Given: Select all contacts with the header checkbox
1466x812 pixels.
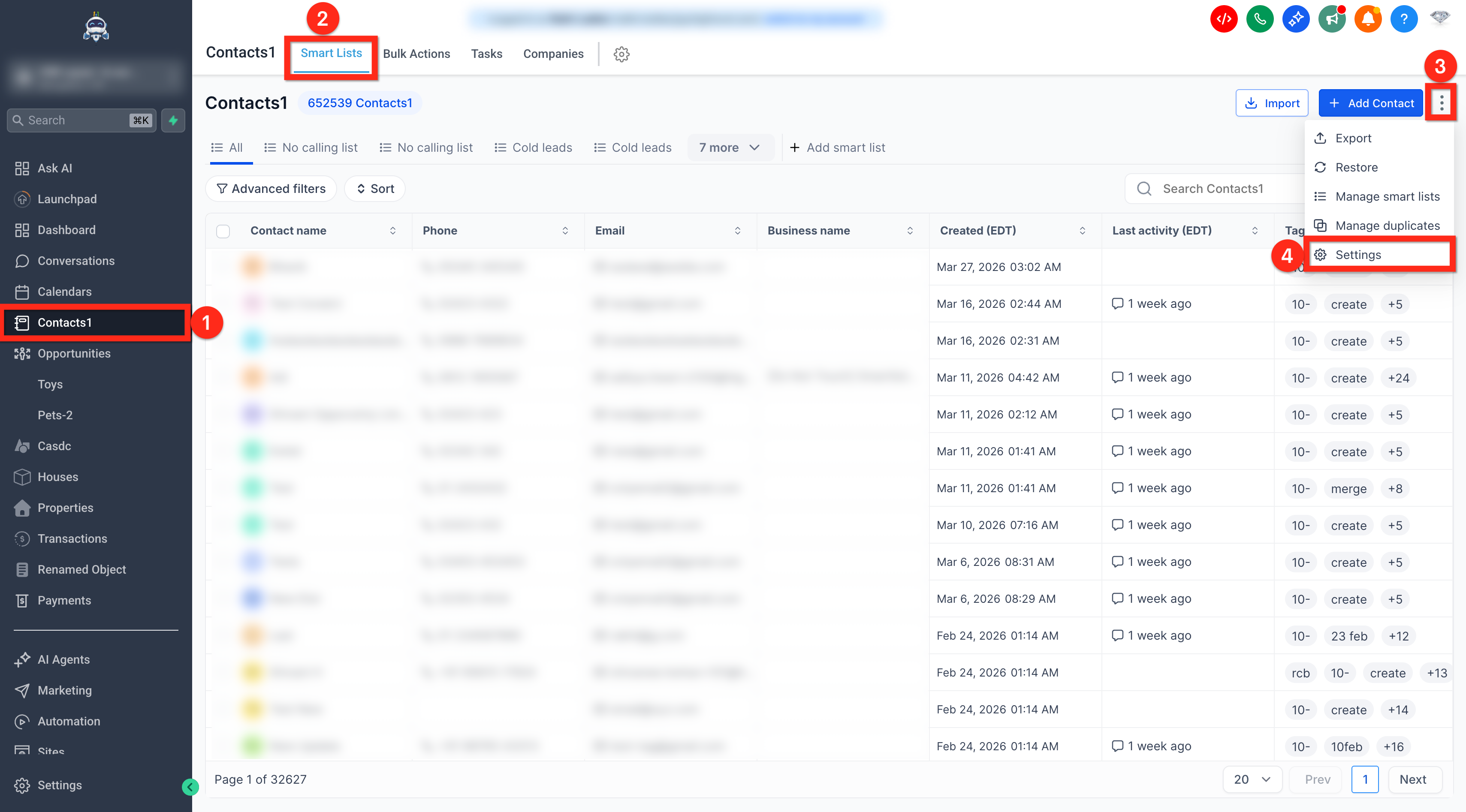Looking at the screenshot, I should (x=223, y=231).
